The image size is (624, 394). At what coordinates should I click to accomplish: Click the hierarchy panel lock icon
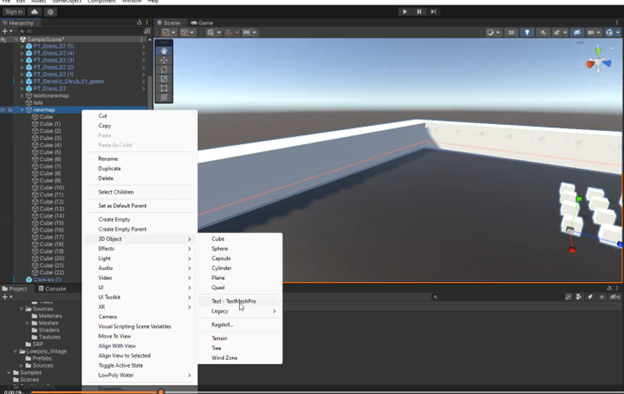point(139,23)
